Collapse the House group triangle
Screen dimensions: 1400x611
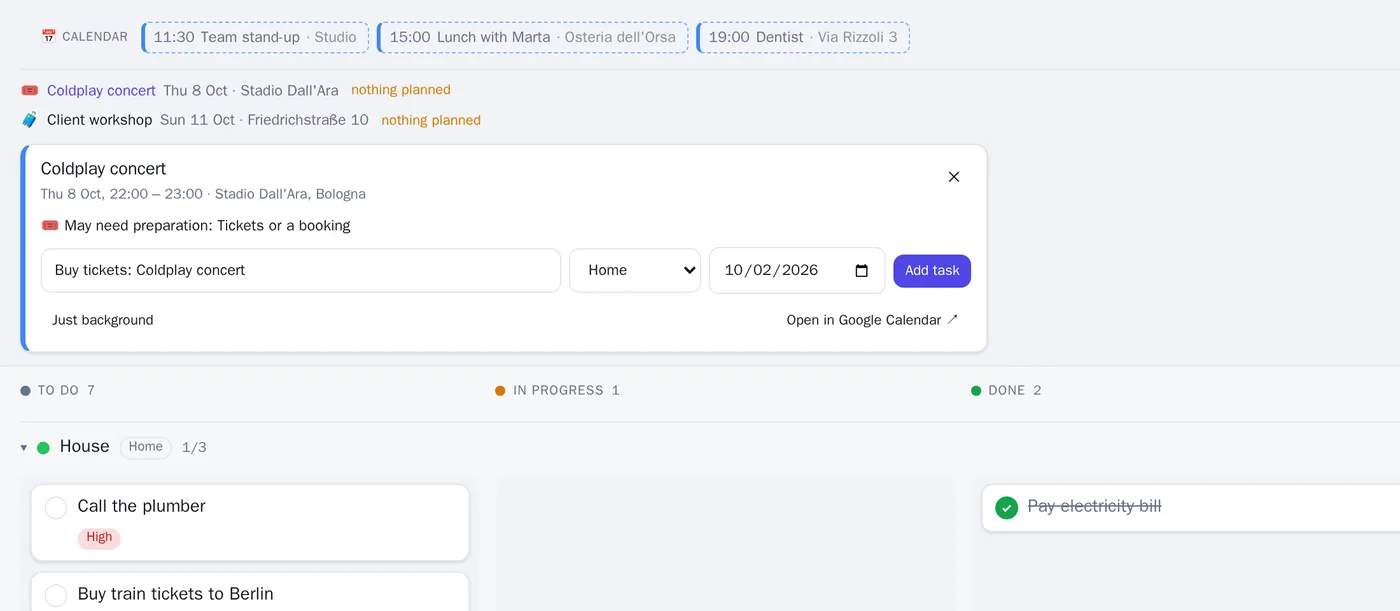point(24,448)
